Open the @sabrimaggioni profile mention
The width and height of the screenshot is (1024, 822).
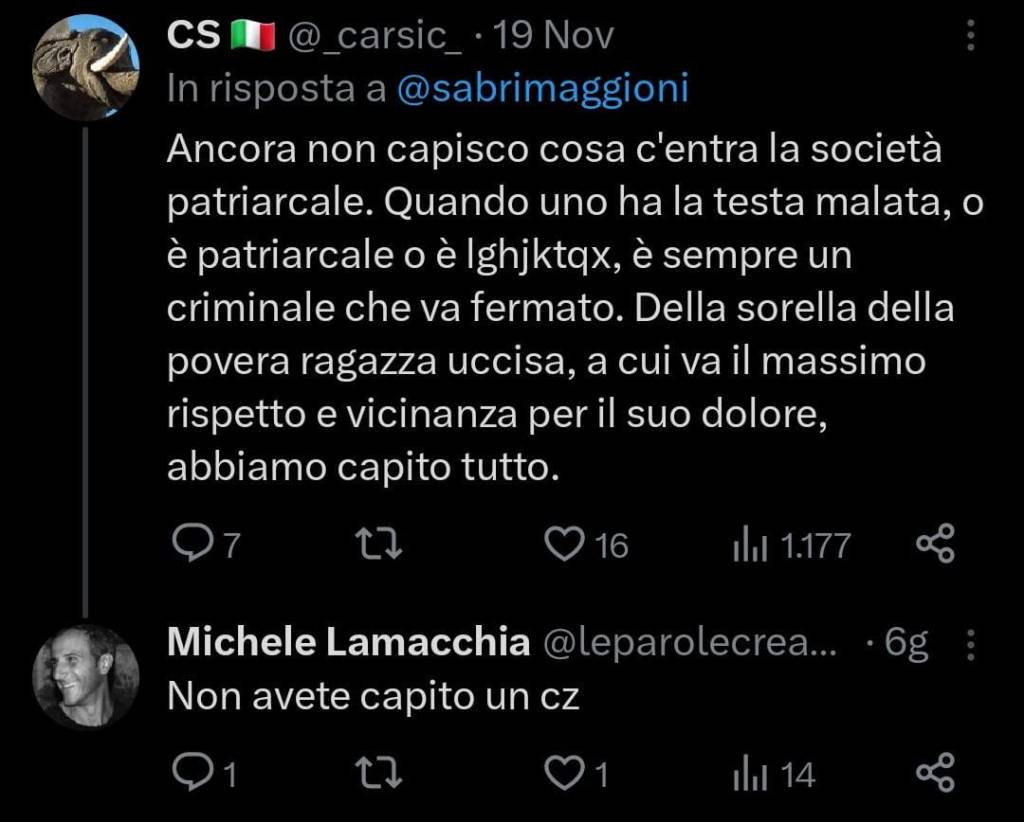tap(543, 88)
